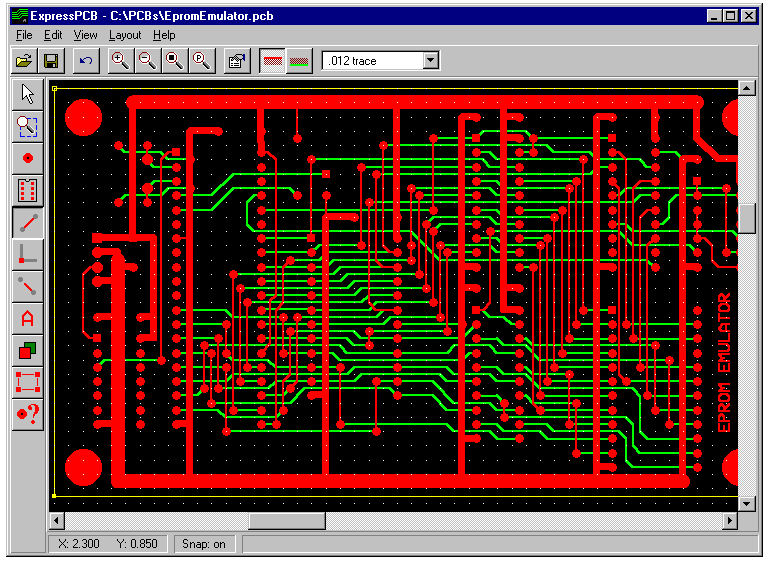Maximize the ExpressPCB window
This screenshot has width=771, height=569.
click(731, 16)
